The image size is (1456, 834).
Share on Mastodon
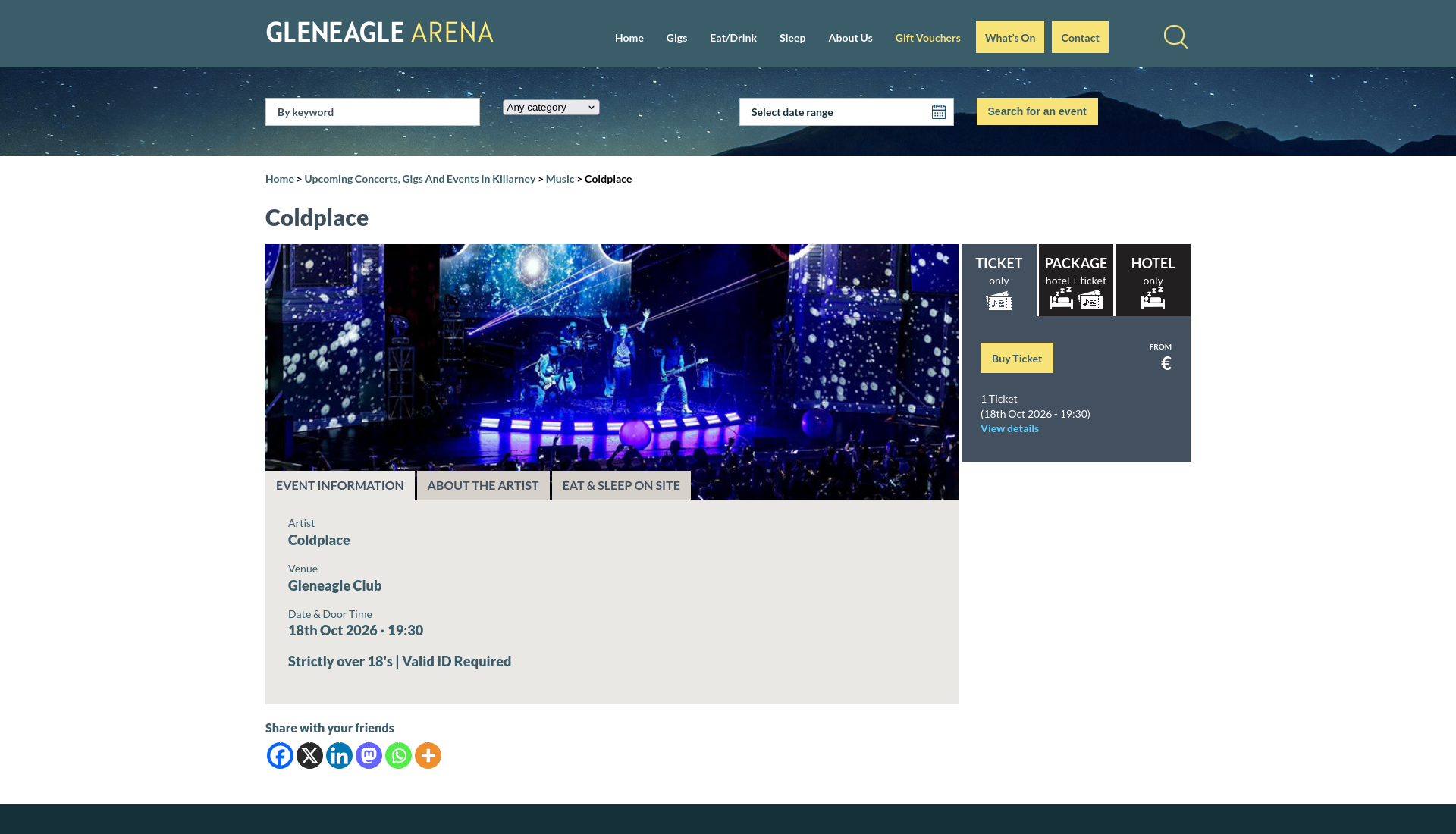click(369, 755)
